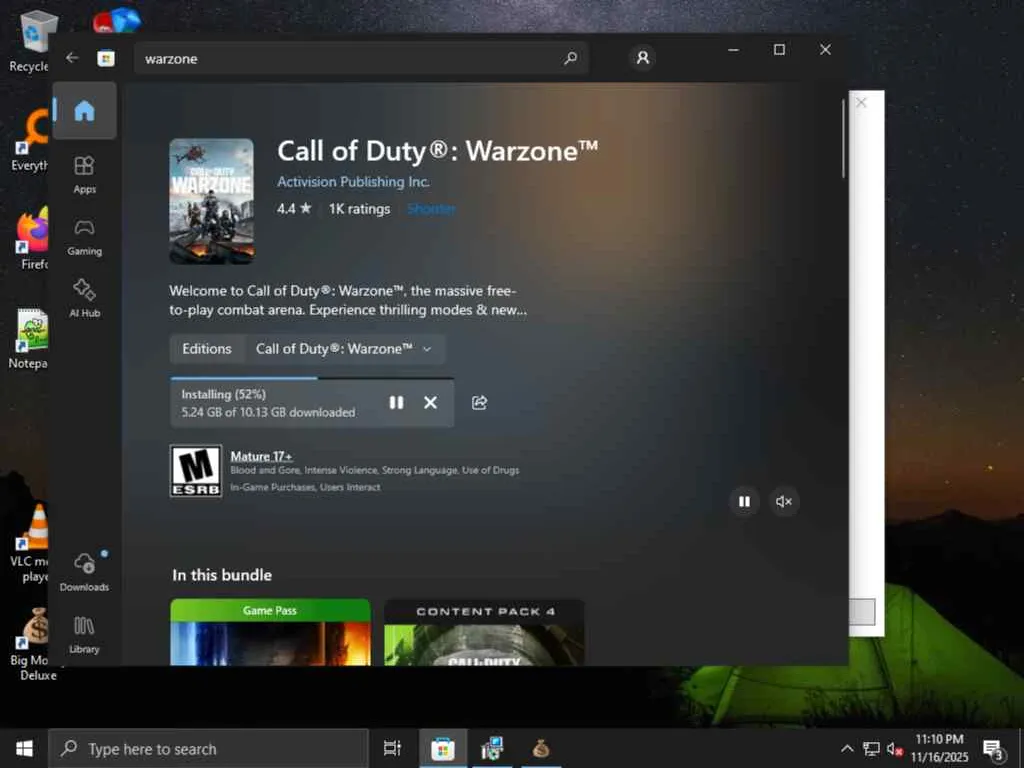Click the taskbar search box
Viewport: 1024px width, 768px height.
209,748
